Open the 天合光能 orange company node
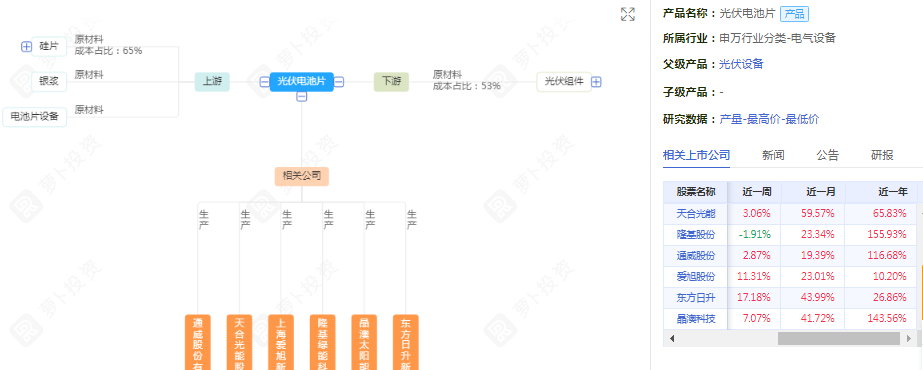 click(x=239, y=342)
